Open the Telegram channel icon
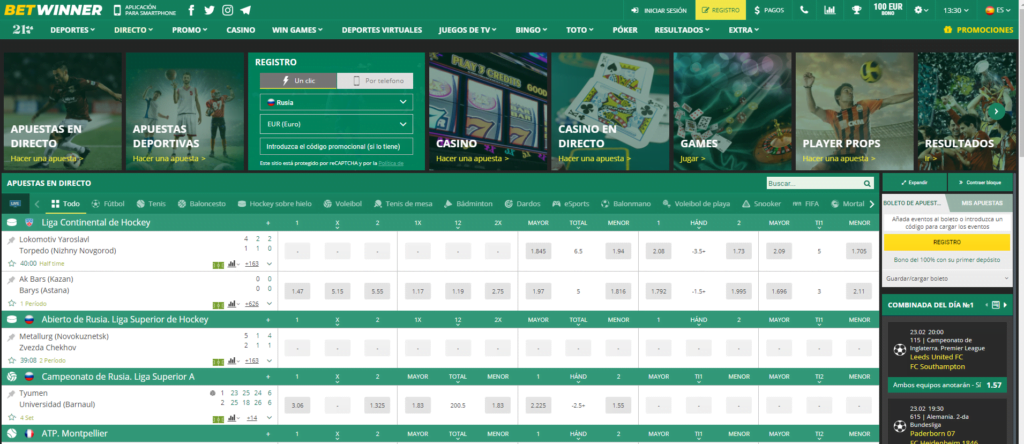The height and width of the screenshot is (444, 1024). [246, 10]
